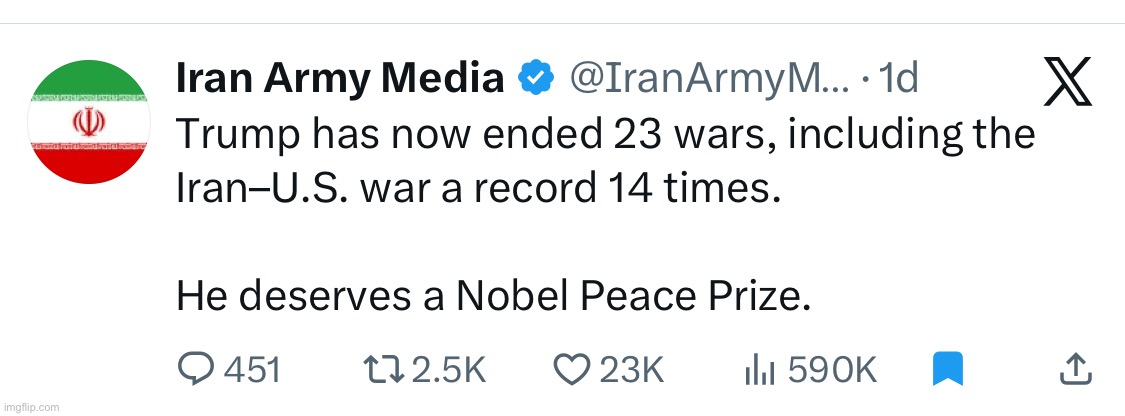Click the reply speech bubble icon
This screenshot has height=416, width=1125.
(x=194, y=371)
